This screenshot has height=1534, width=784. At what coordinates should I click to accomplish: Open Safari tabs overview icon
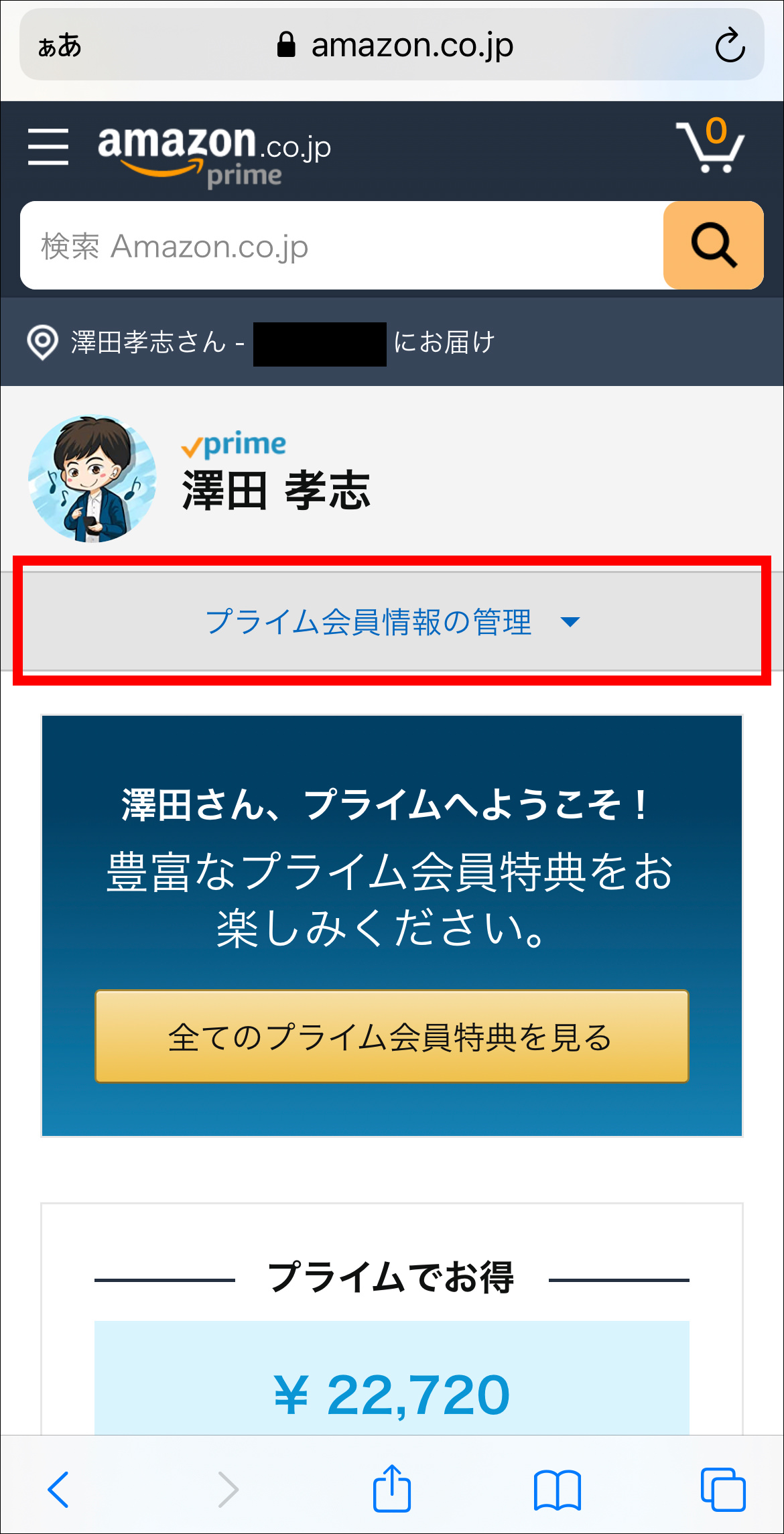click(723, 1489)
